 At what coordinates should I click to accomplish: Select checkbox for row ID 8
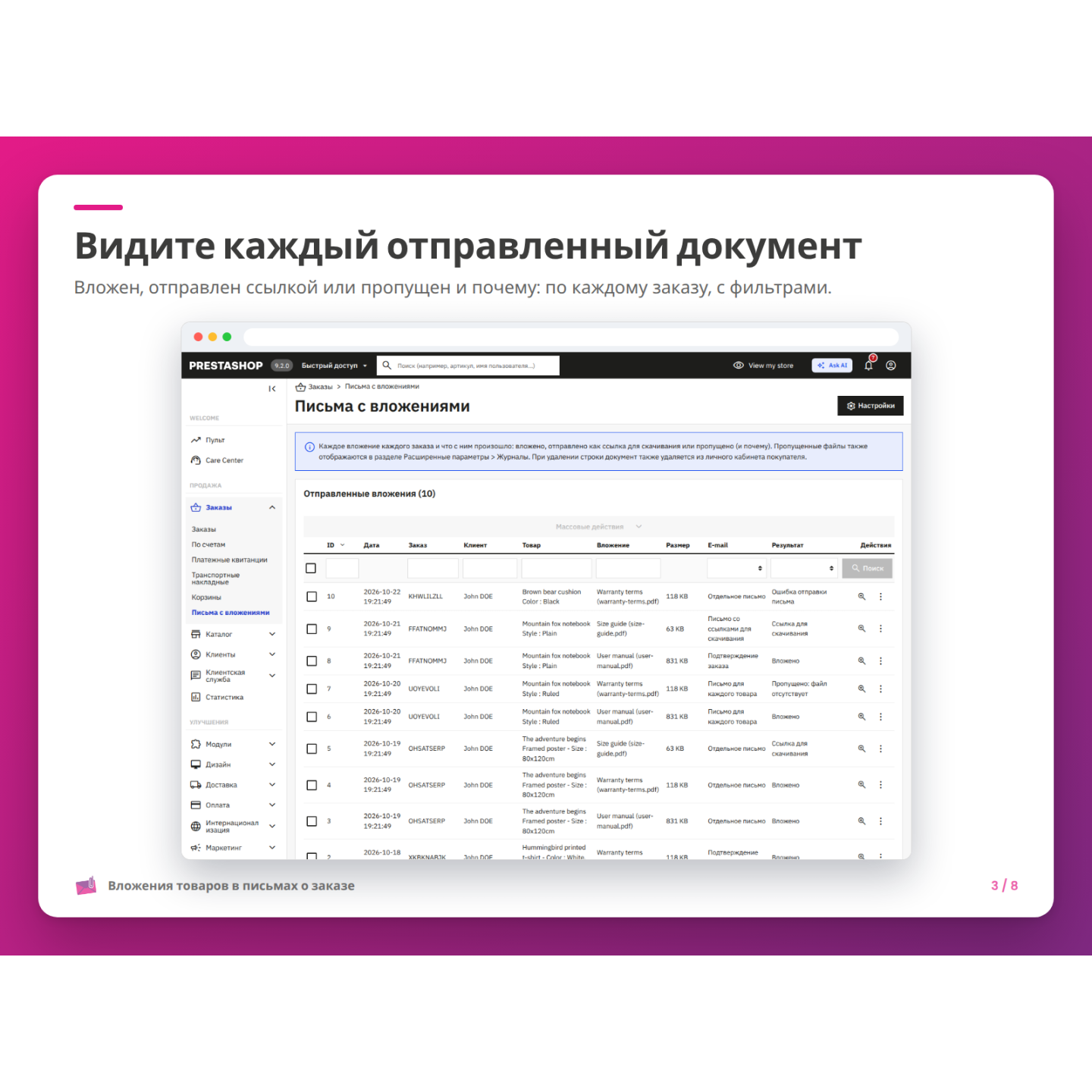pyautogui.click(x=312, y=661)
